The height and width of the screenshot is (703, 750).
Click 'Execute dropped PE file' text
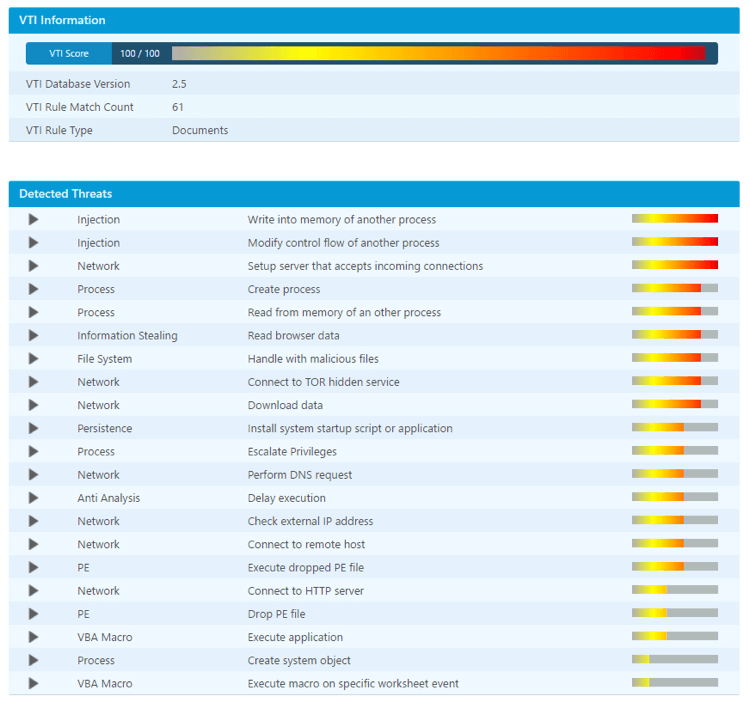[x=306, y=568]
